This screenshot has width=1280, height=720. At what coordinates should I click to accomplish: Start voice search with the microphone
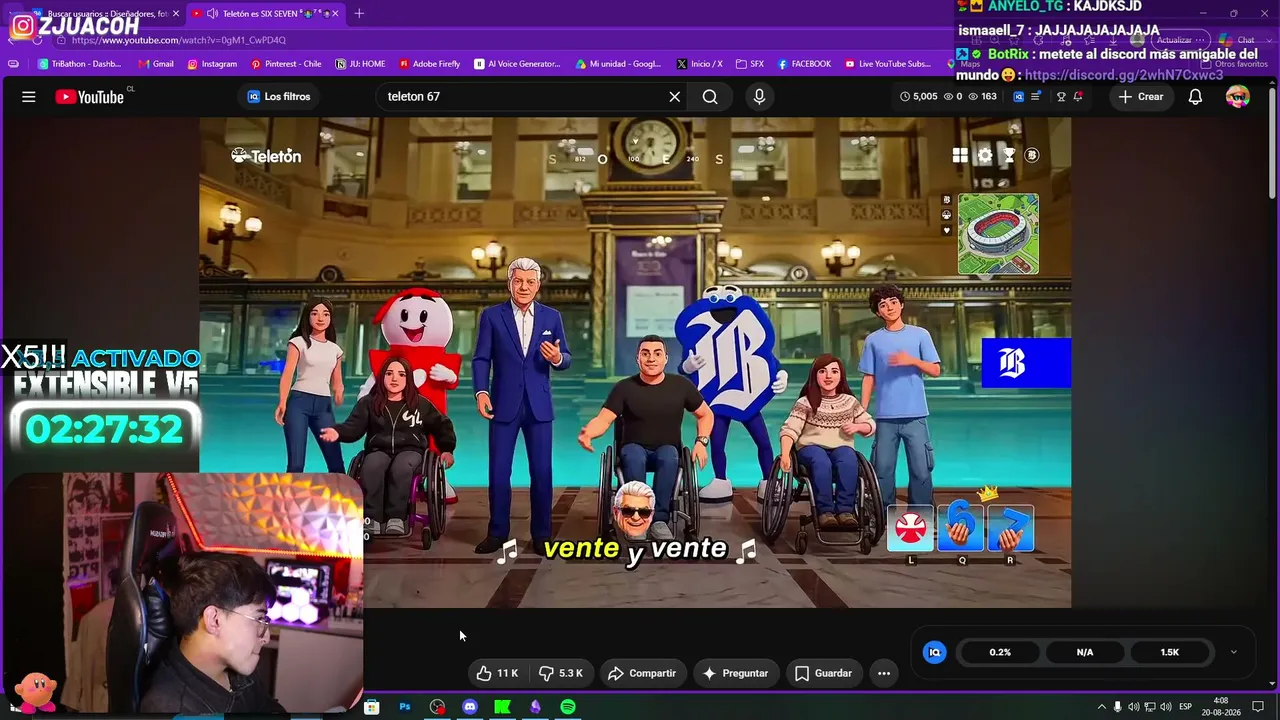[759, 97]
